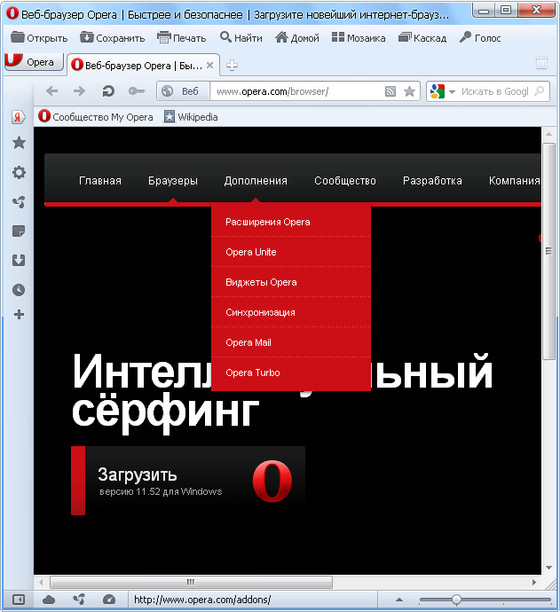Open the Сообщество site menu
The image size is (560, 612).
[x=345, y=181]
